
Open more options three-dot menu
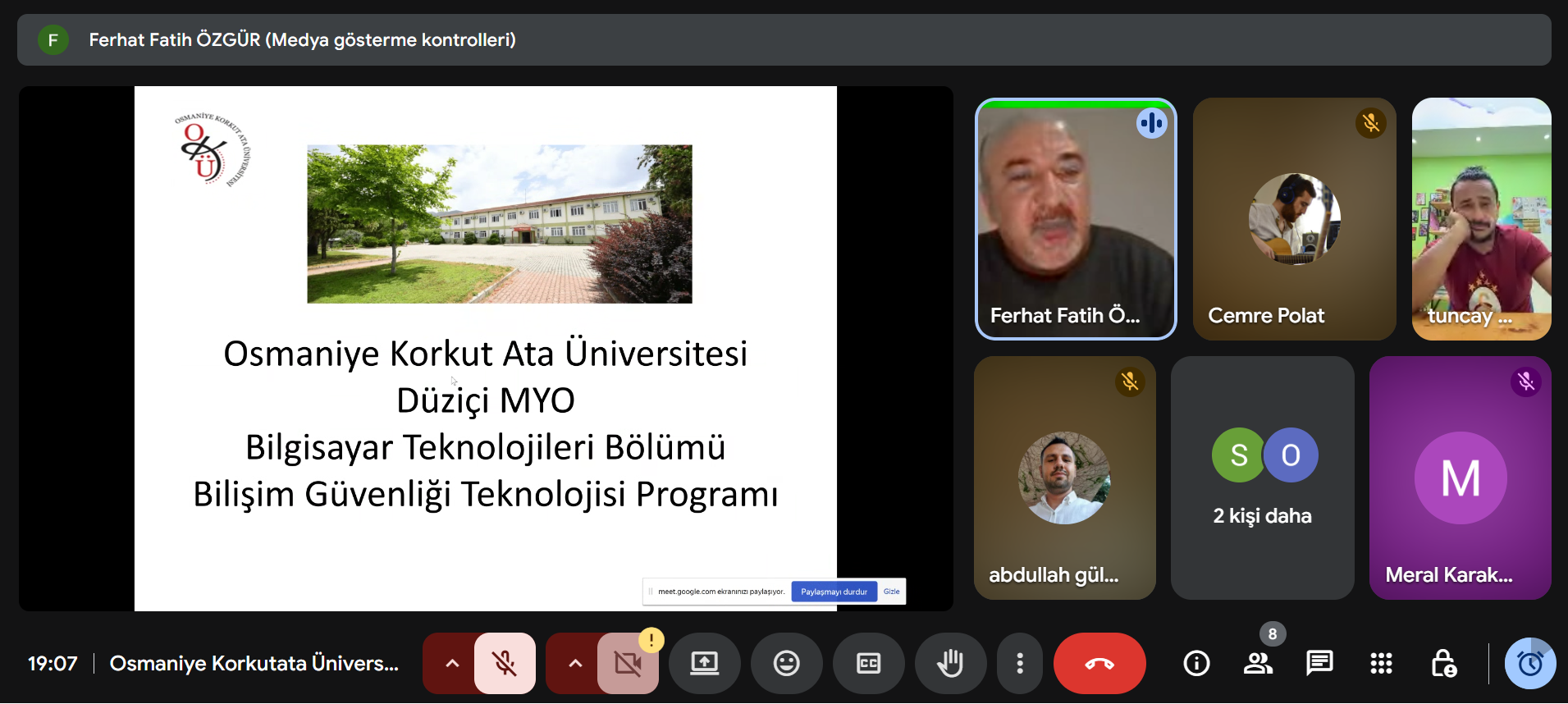(1020, 663)
